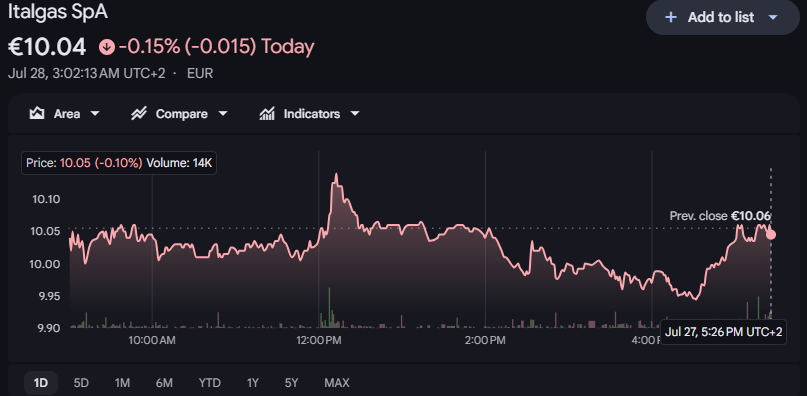
Task: Click the €10.04 current price
Action: pos(47,47)
